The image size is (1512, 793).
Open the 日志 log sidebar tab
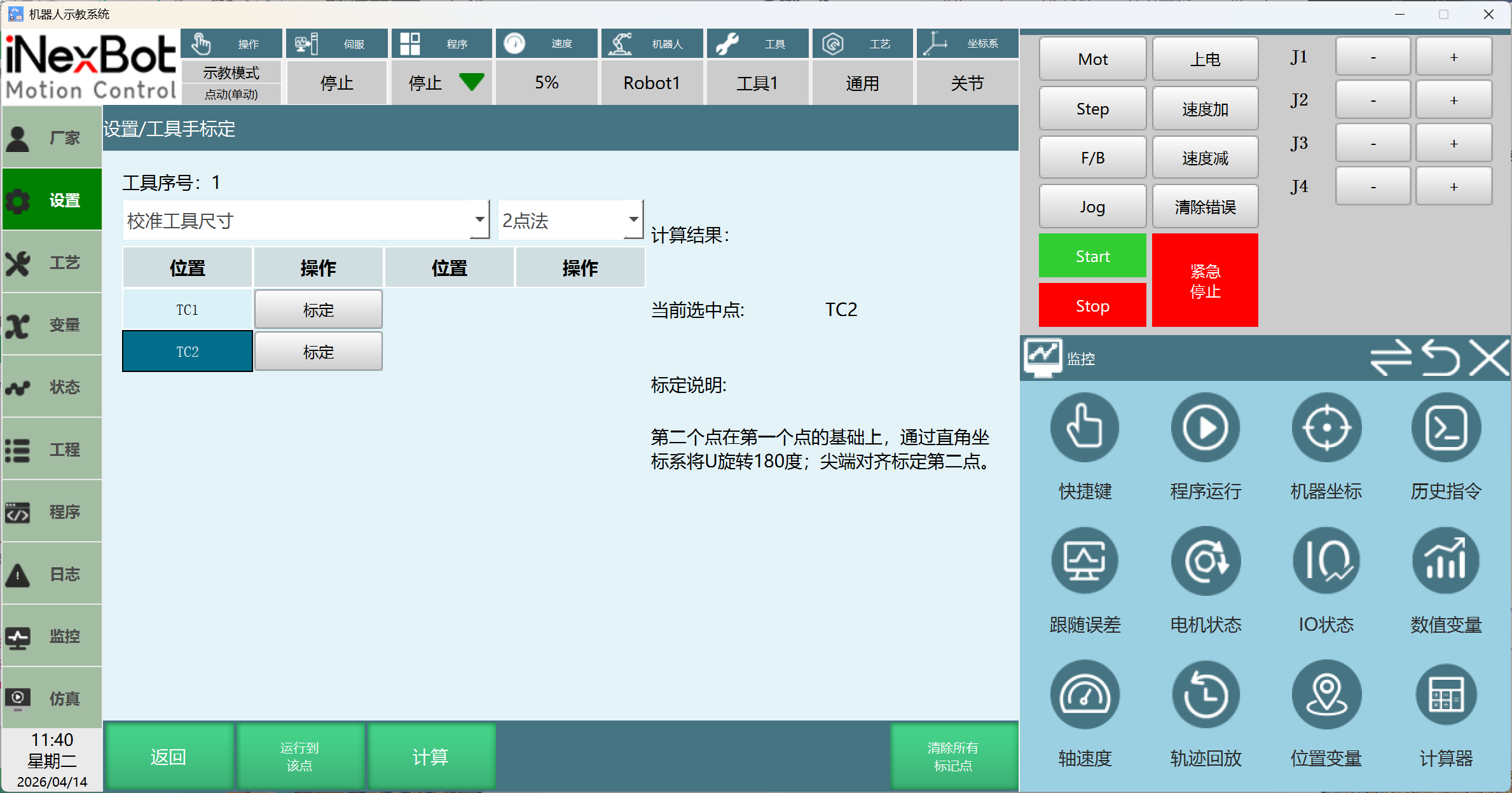point(52,574)
